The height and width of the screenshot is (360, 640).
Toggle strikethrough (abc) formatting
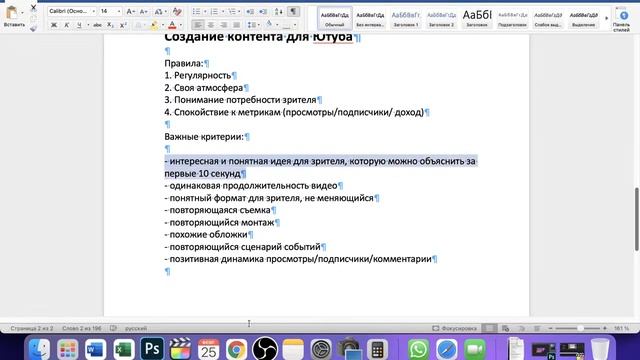pos(97,25)
